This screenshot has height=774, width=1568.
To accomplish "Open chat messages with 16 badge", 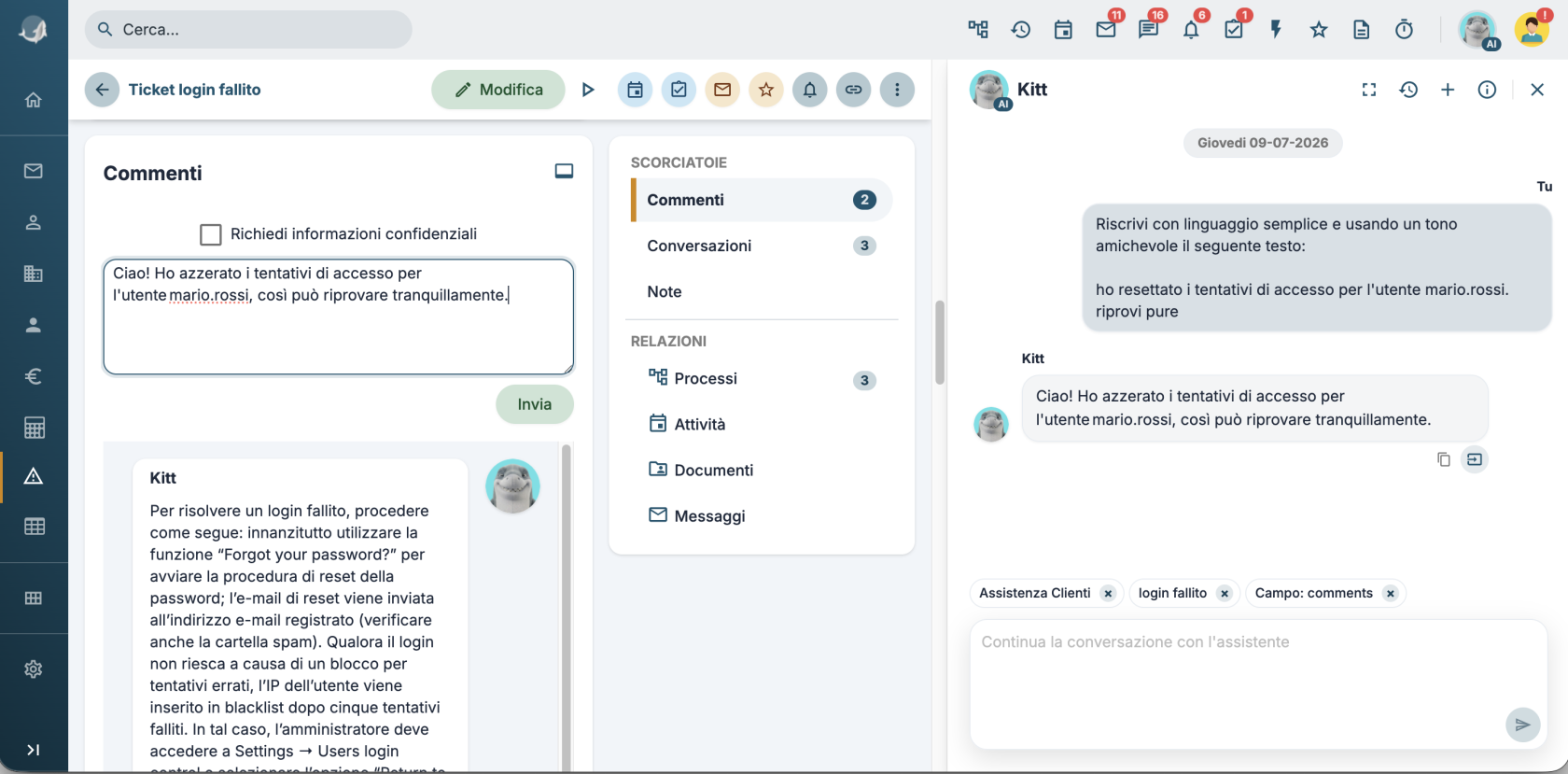I will click(1149, 30).
